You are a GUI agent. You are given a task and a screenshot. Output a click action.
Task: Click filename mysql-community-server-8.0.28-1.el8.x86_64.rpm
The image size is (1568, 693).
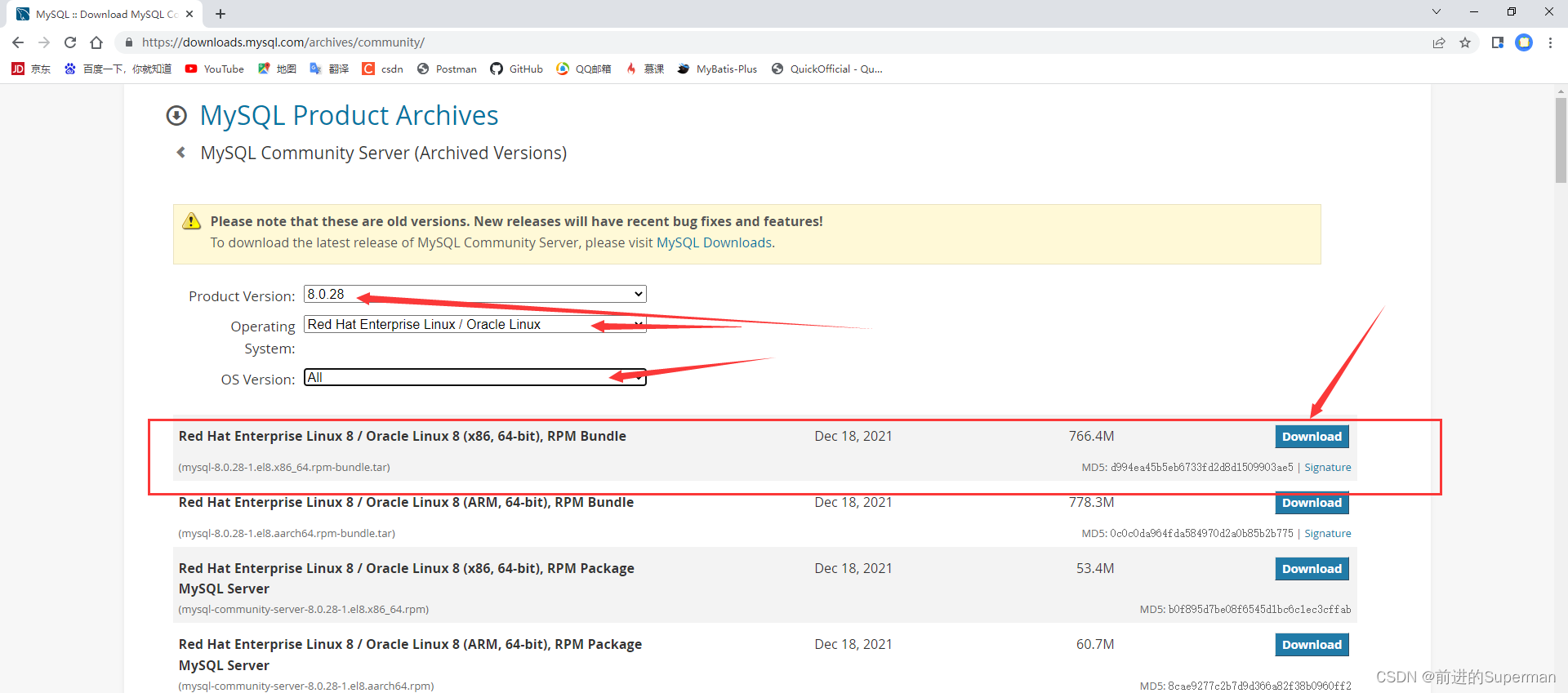click(304, 610)
